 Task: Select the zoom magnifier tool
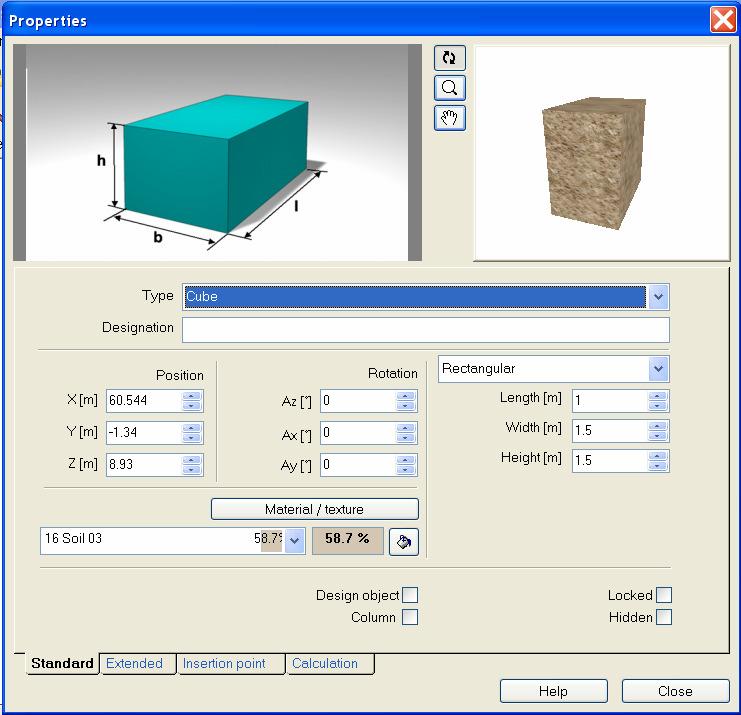click(x=449, y=88)
